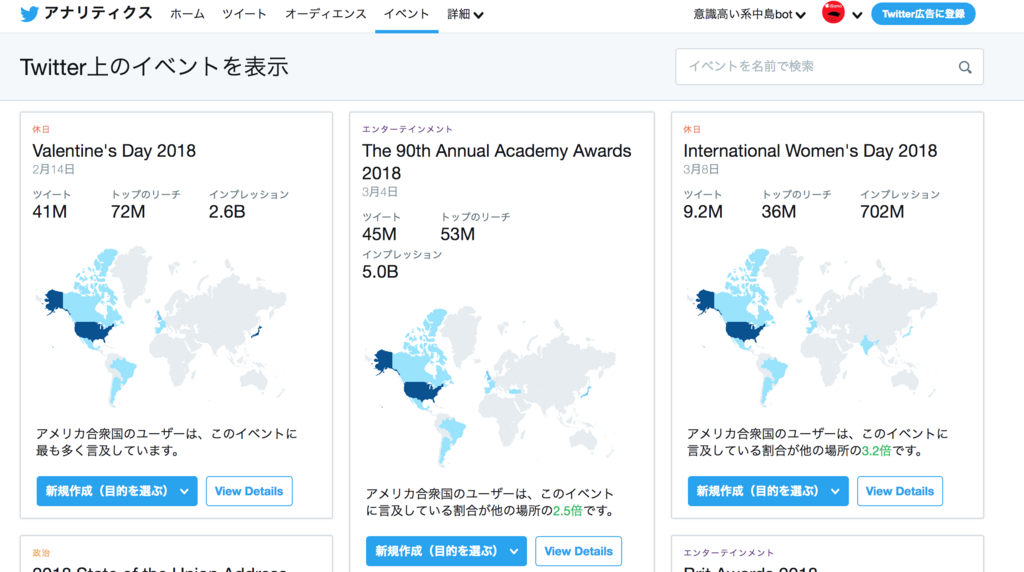View Details for Valentine's Day 2018
The image size is (1024, 572).
(x=249, y=491)
